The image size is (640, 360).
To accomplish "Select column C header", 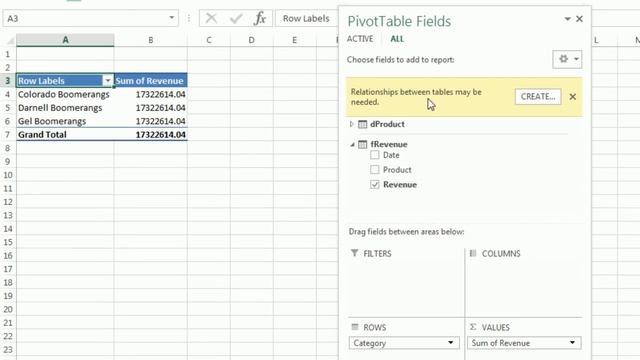I will (209, 40).
